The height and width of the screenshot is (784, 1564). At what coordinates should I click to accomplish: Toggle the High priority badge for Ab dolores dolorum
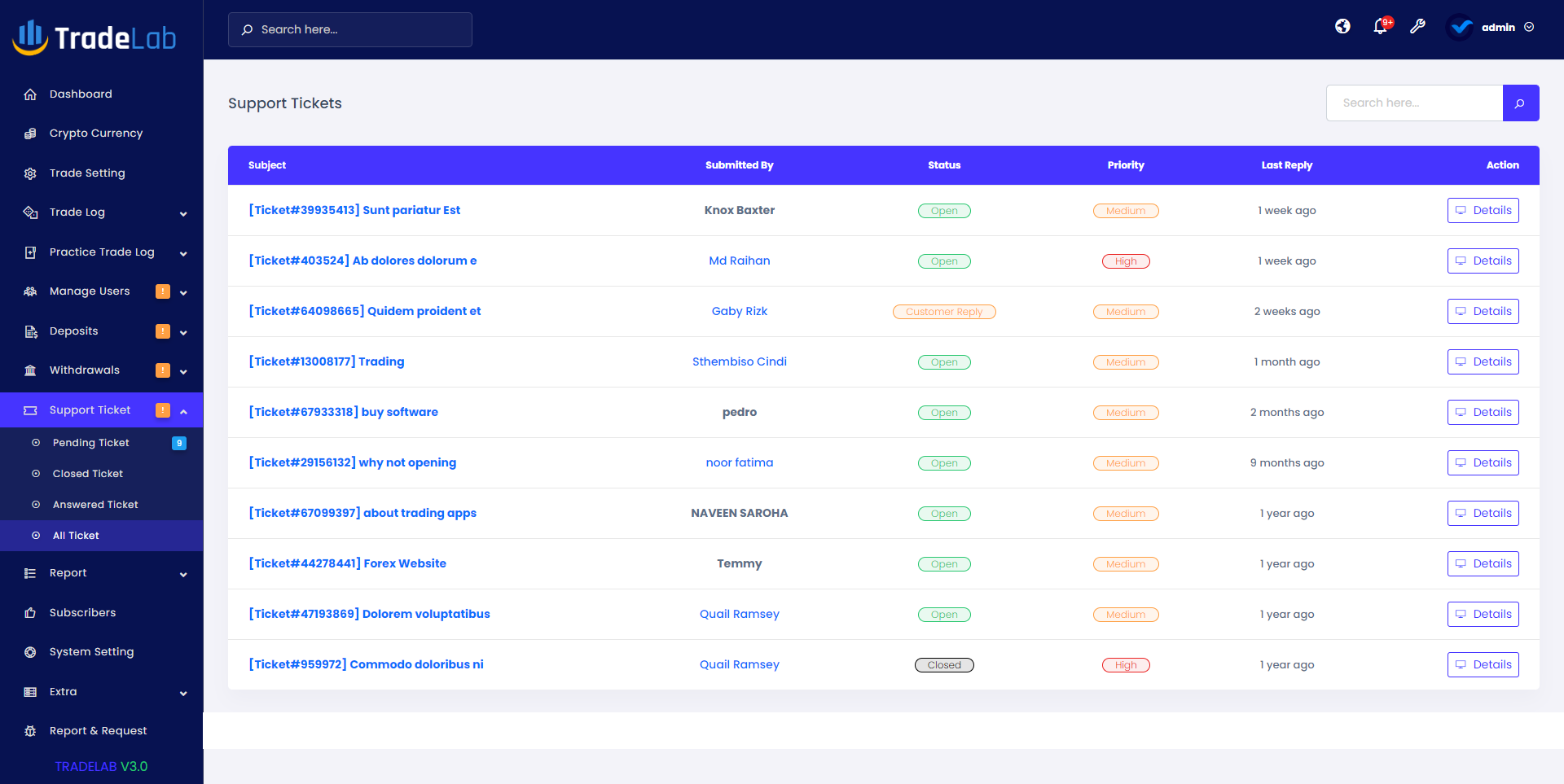[1126, 261]
